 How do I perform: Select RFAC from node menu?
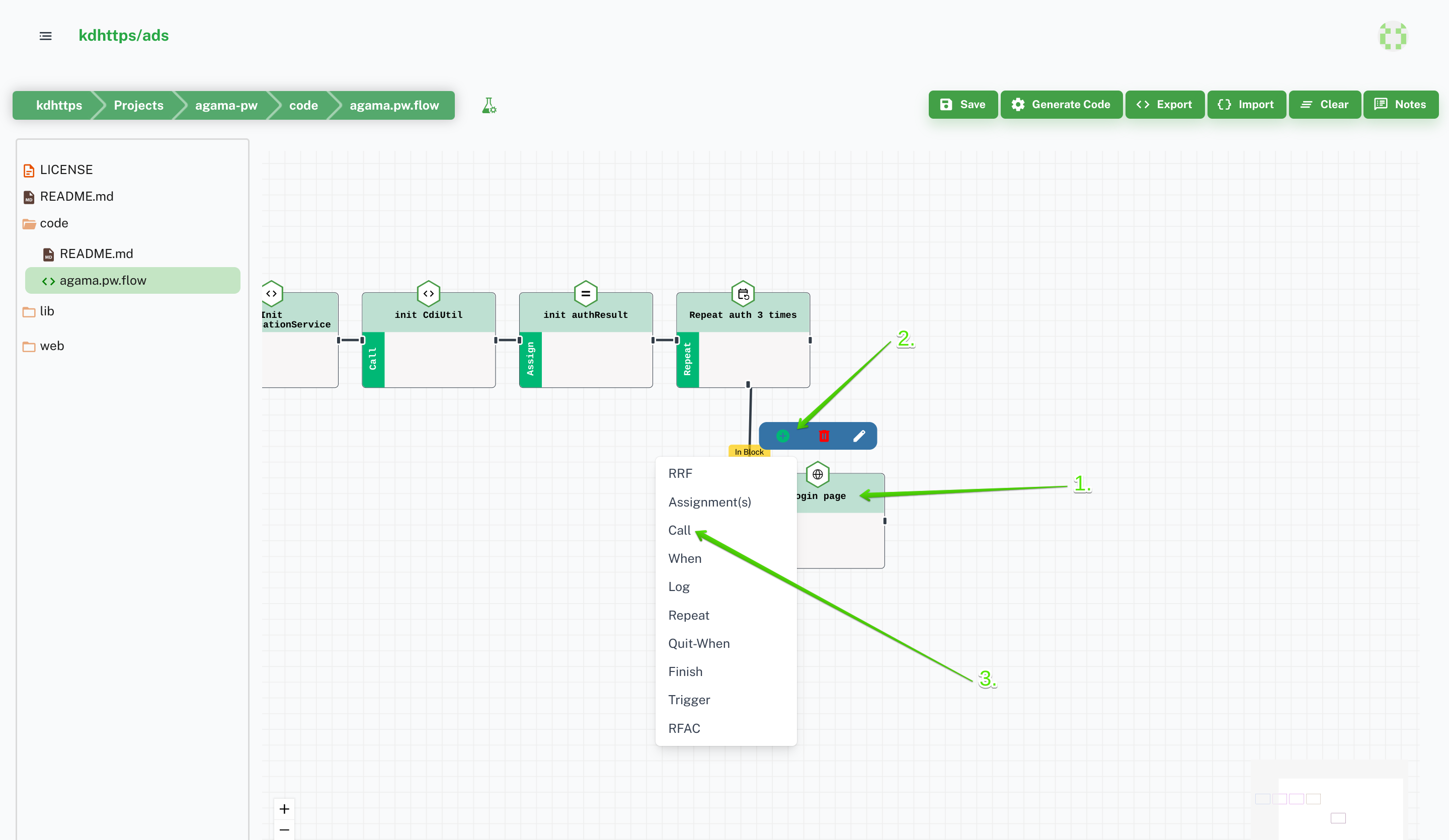(x=726, y=728)
